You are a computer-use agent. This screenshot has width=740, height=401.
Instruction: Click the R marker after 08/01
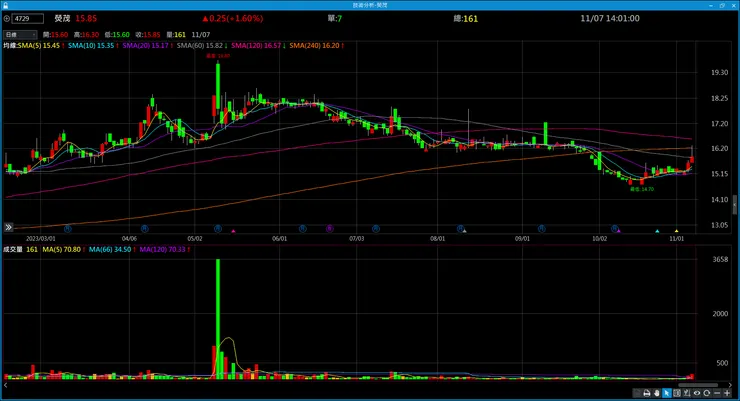(x=460, y=229)
